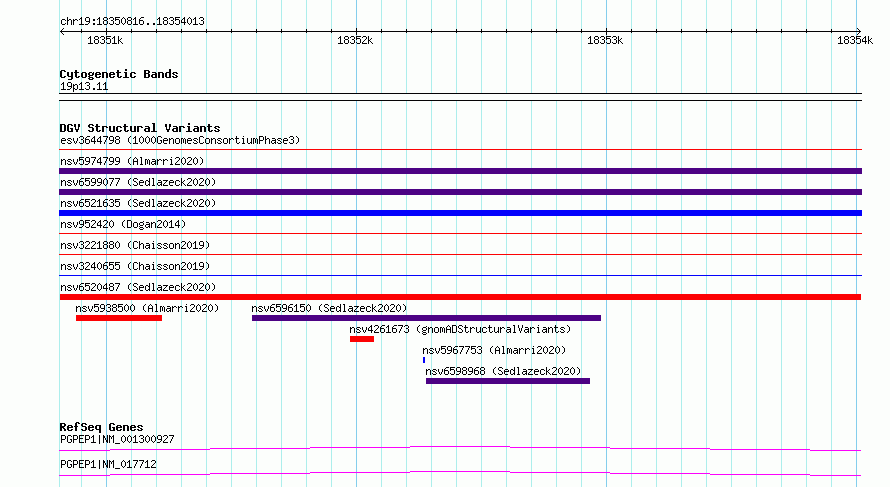Open variant nsv3240655 (Chaisson2019) label

coord(135,266)
